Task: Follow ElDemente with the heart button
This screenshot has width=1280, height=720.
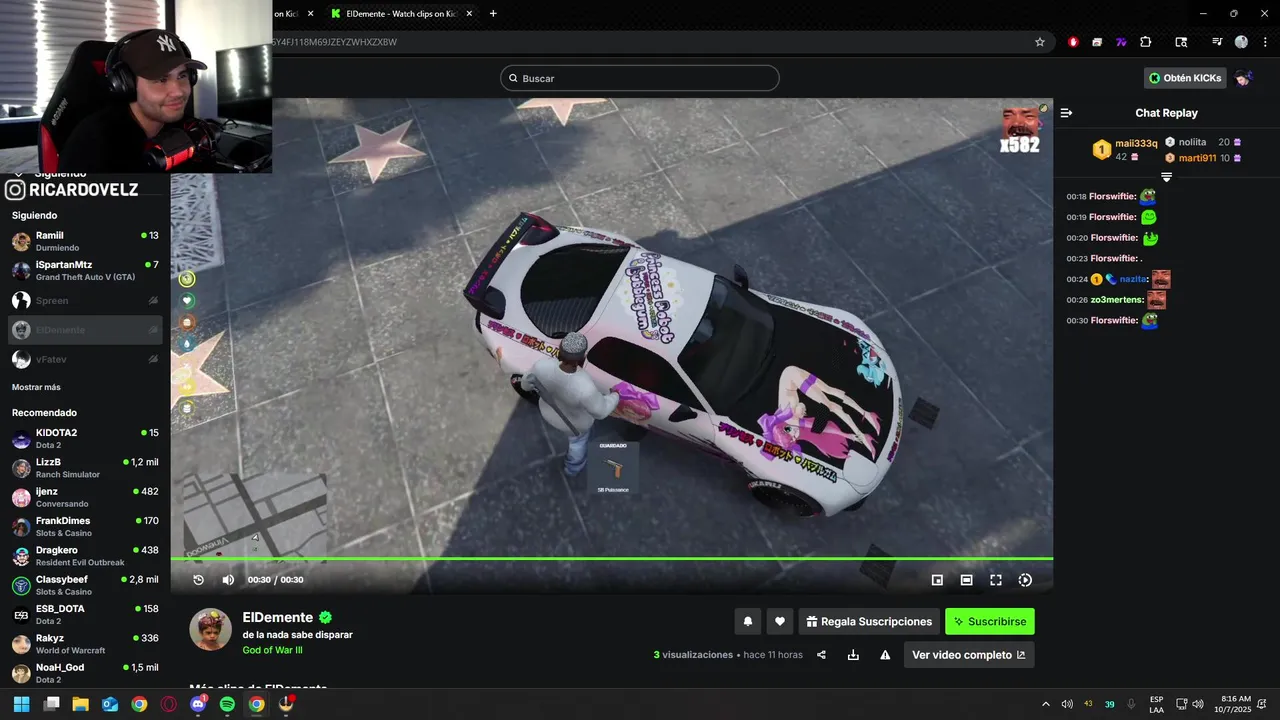Action: point(780,621)
